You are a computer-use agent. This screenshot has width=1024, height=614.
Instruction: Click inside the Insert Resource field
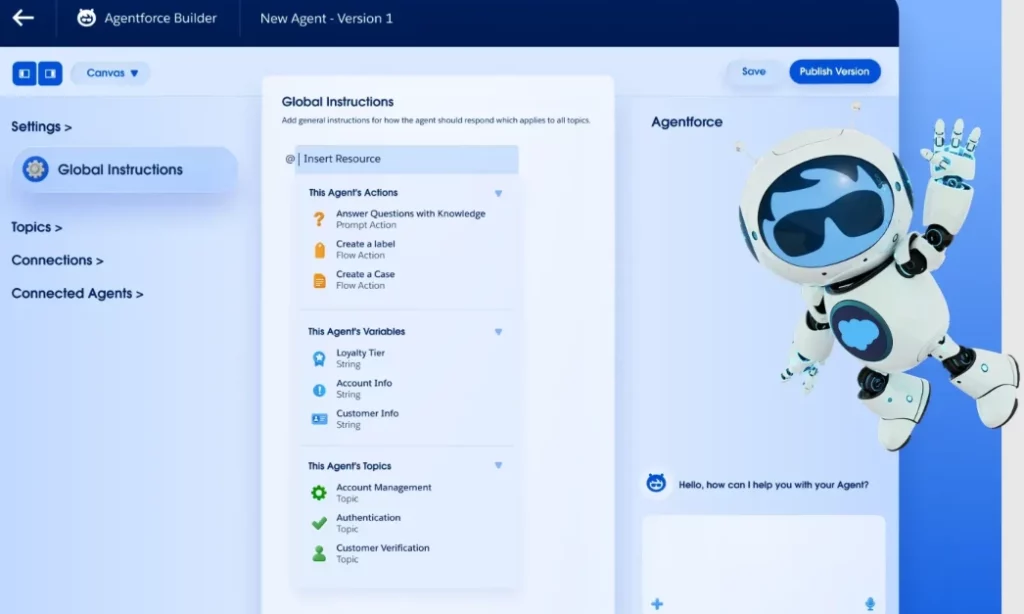(410, 159)
